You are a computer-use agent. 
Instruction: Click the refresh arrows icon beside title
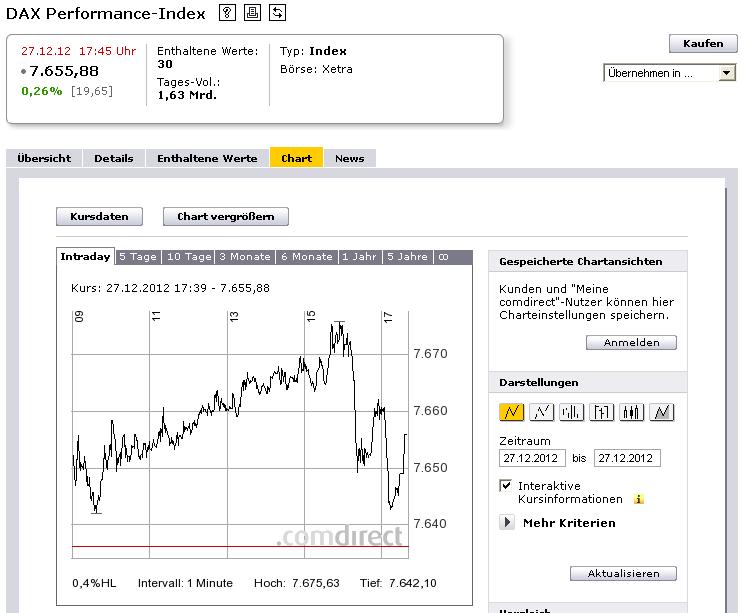[277, 12]
